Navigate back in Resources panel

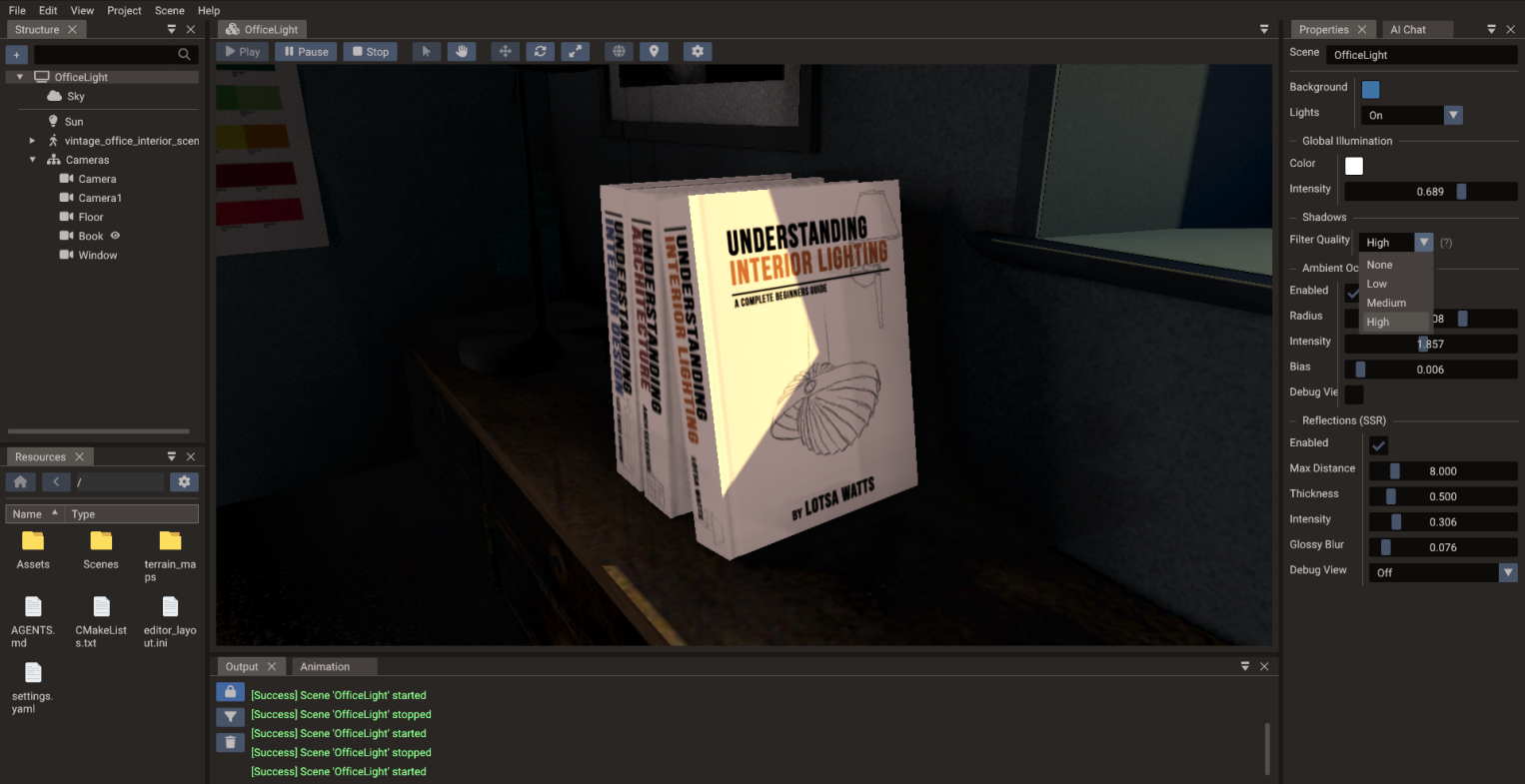(x=56, y=482)
